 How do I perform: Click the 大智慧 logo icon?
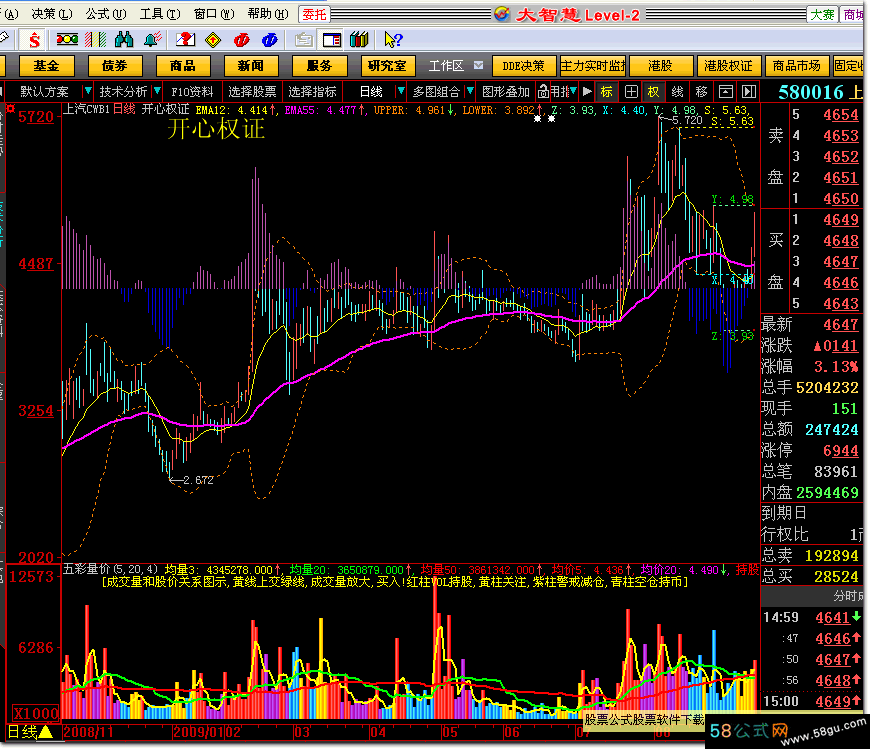click(502, 14)
